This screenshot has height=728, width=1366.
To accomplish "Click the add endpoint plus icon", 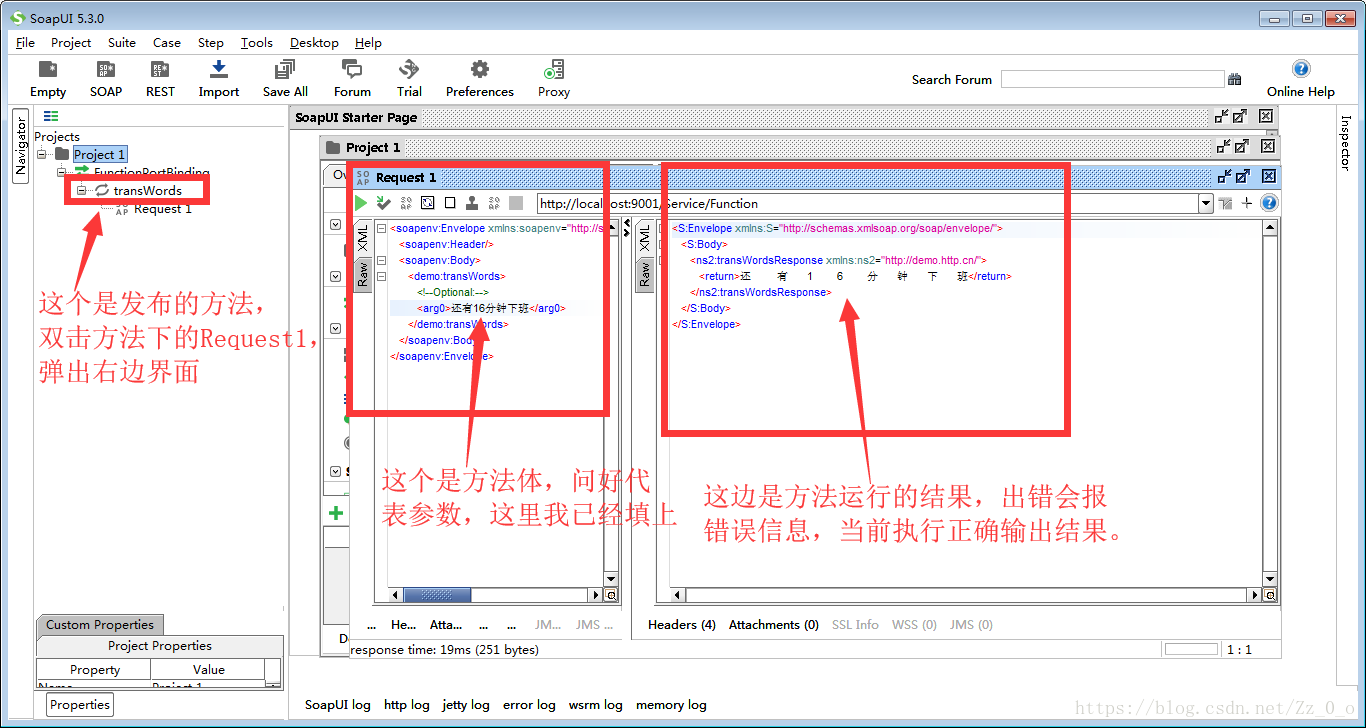I will pos(1247,203).
